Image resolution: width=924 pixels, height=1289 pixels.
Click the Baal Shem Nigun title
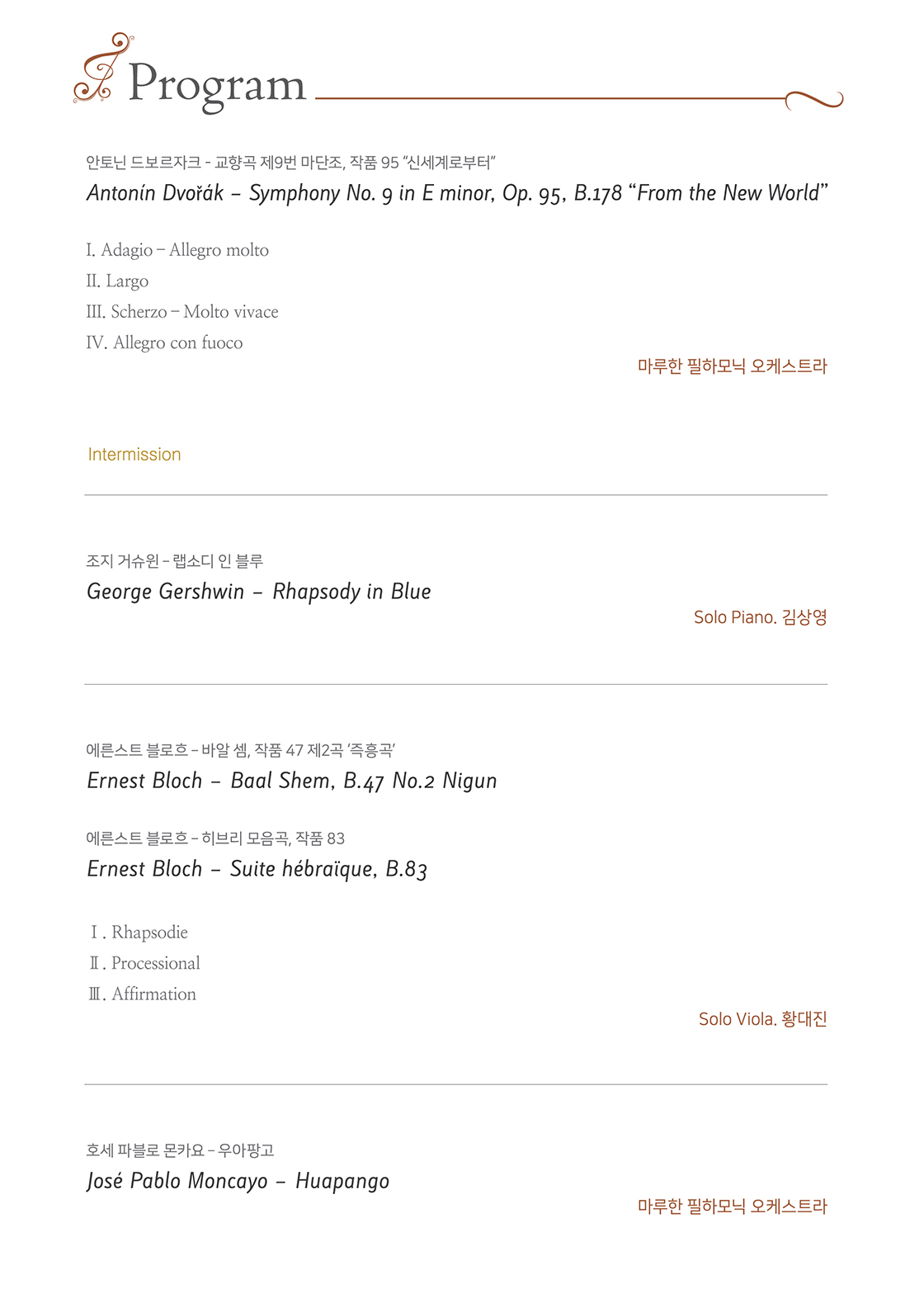click(x=292, y=781)
